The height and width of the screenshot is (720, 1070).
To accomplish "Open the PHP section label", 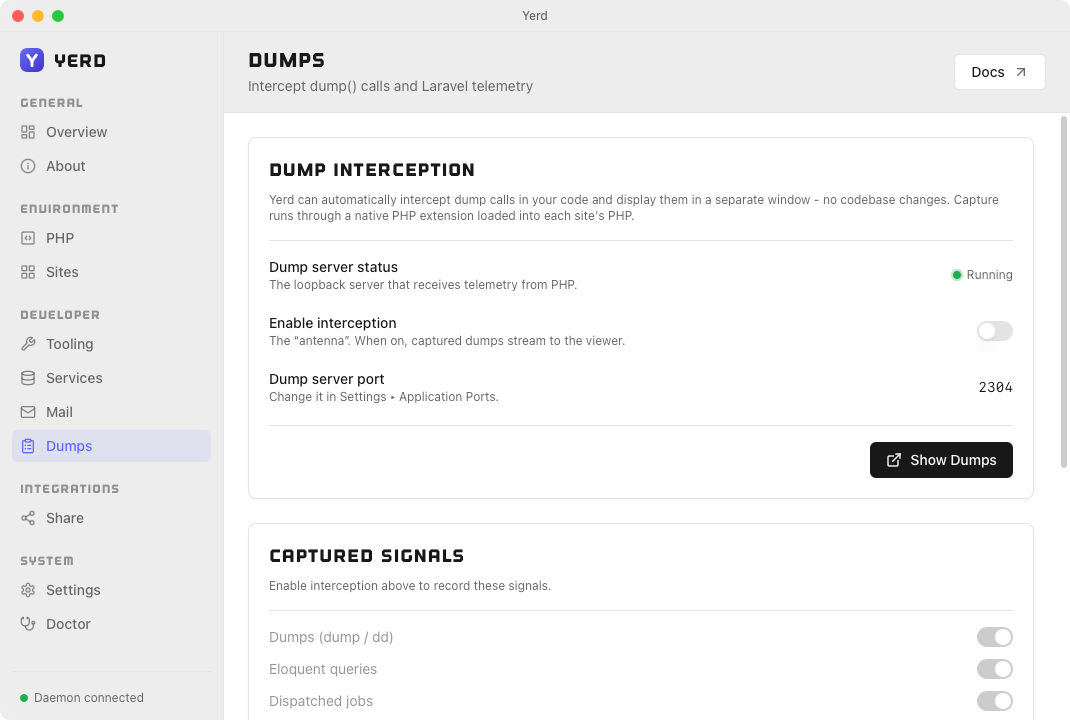I will pos(60,238).
